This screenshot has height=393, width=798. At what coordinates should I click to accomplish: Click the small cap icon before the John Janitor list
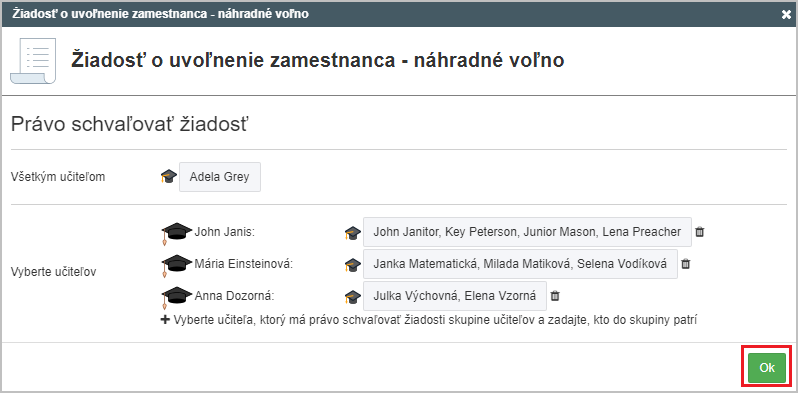click(x=353, y=233)
